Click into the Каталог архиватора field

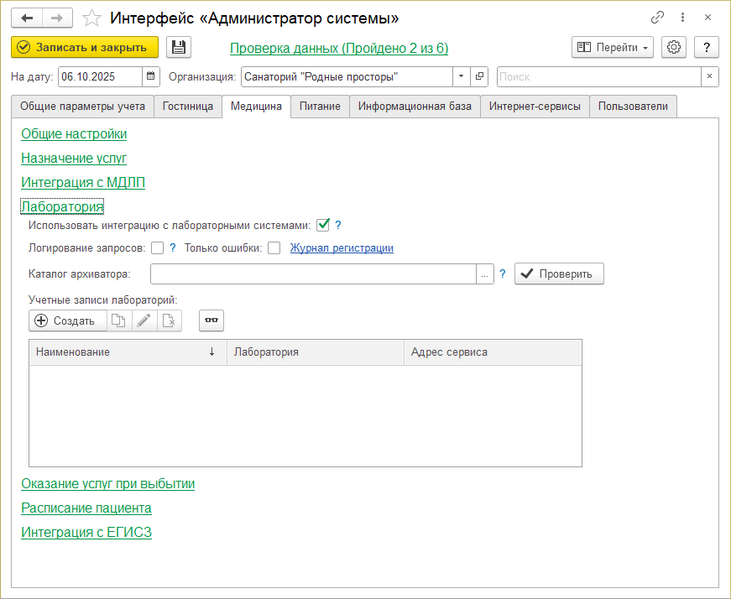(x=313, y=274)
